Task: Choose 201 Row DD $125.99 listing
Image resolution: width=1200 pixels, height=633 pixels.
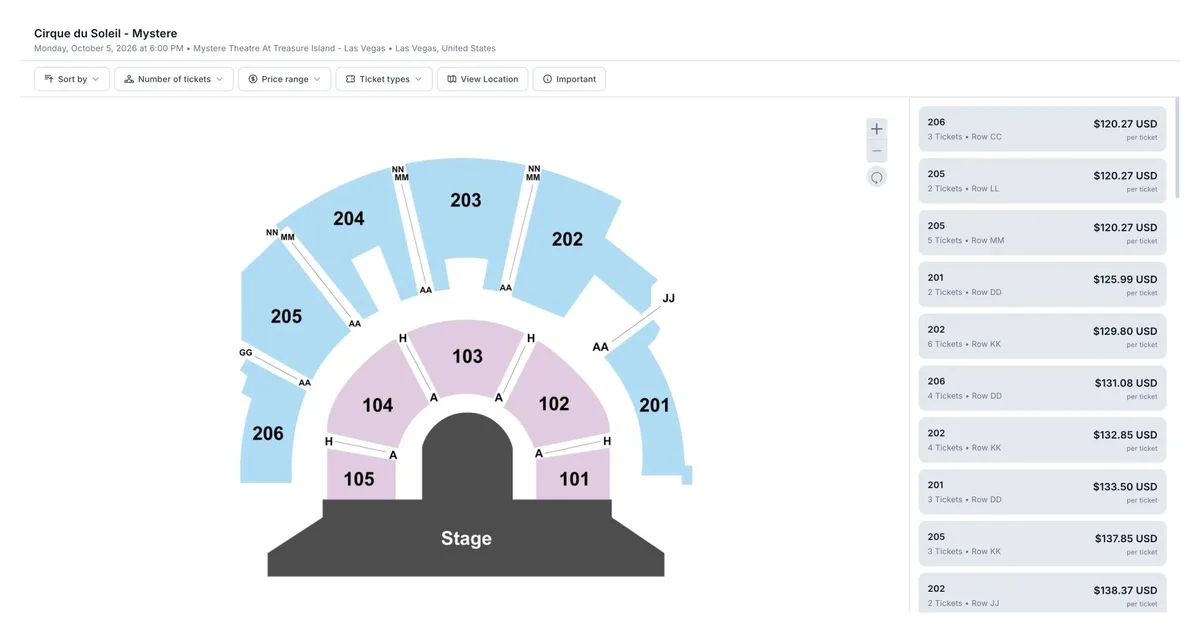Action: (1042, 284)
